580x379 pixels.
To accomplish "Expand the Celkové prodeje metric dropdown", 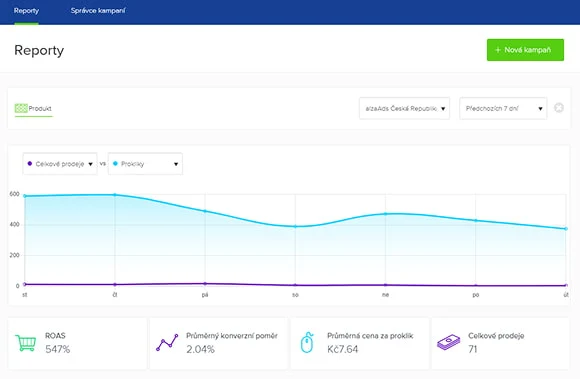I will [x=60, y=164].
